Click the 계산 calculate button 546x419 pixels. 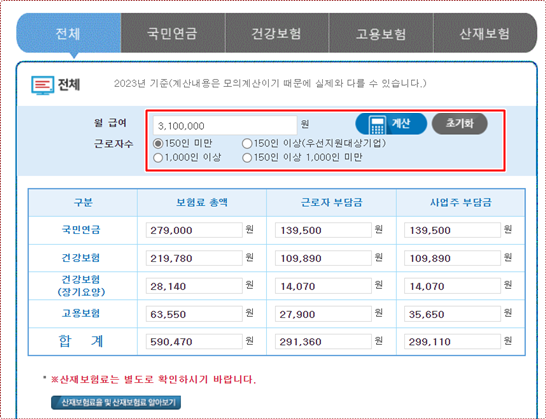coord(391,124)
